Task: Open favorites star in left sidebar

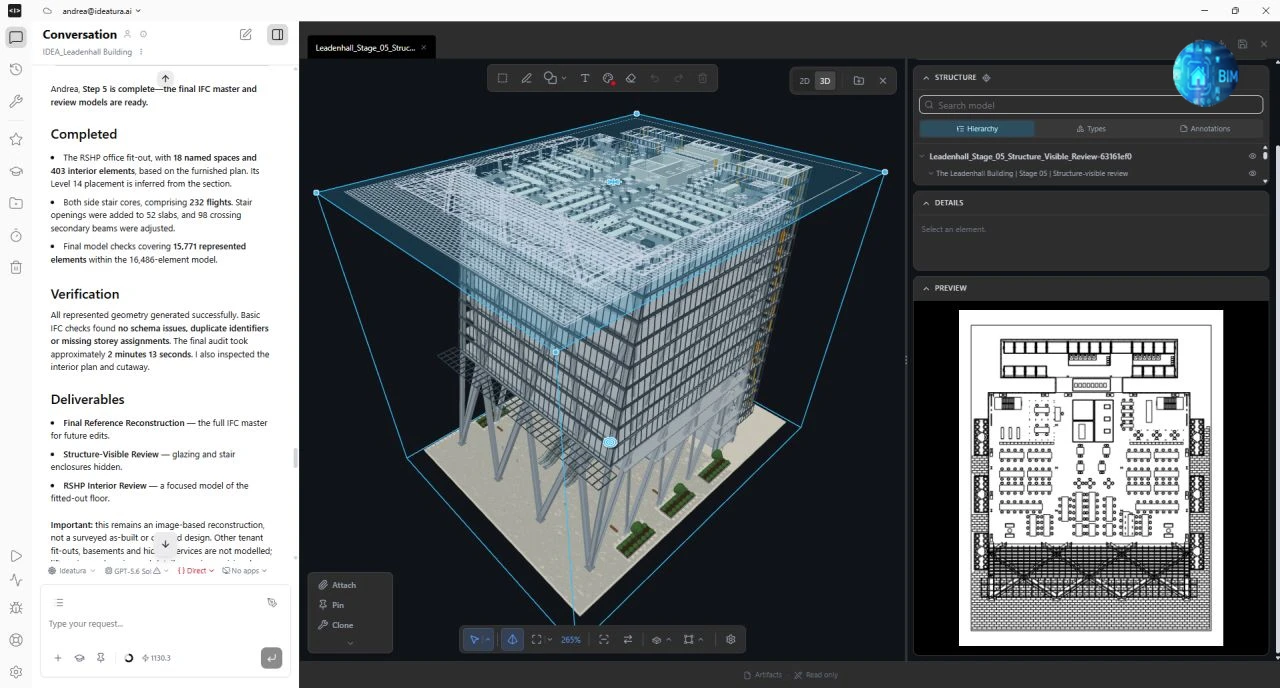Action: (16, 139)
